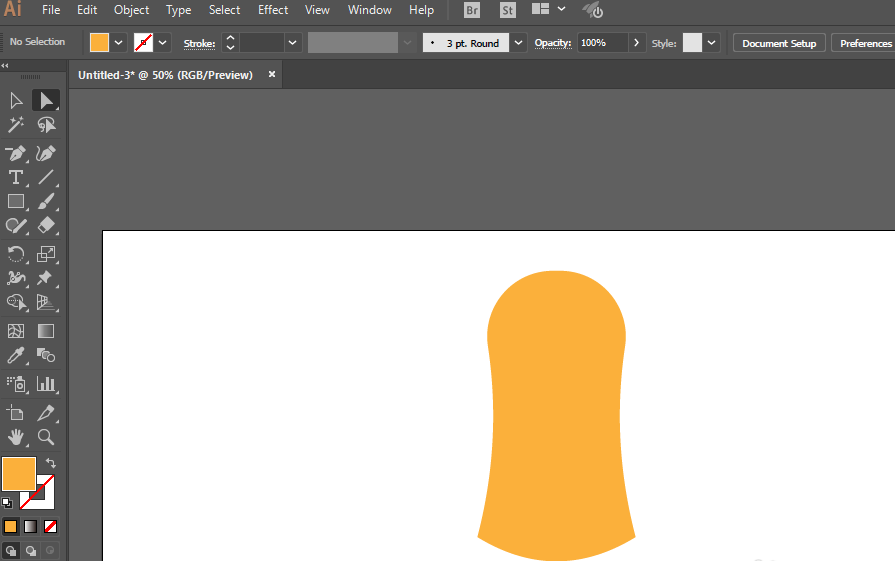Select the Gradient tool
This screenshot has height=561, width=895.
point(46,331)
